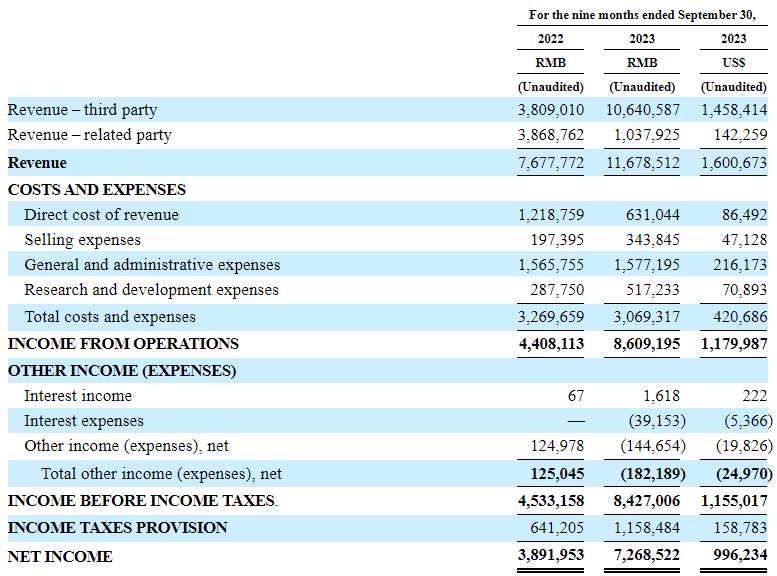Screen dimensions: 777x576
Task: Select the US$ value 142,259
Action: 740,135
